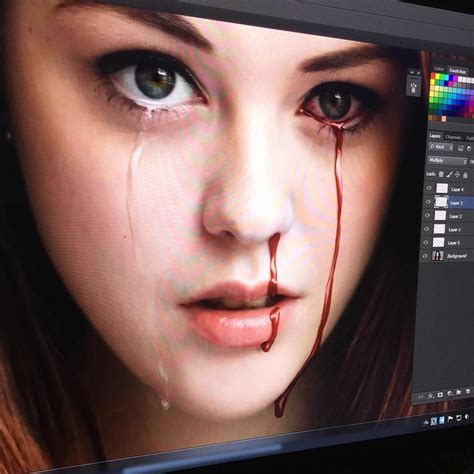The image size is (474, 474).
Task: Create new fill or adjustment layer icon
Action: click(449, 394)
